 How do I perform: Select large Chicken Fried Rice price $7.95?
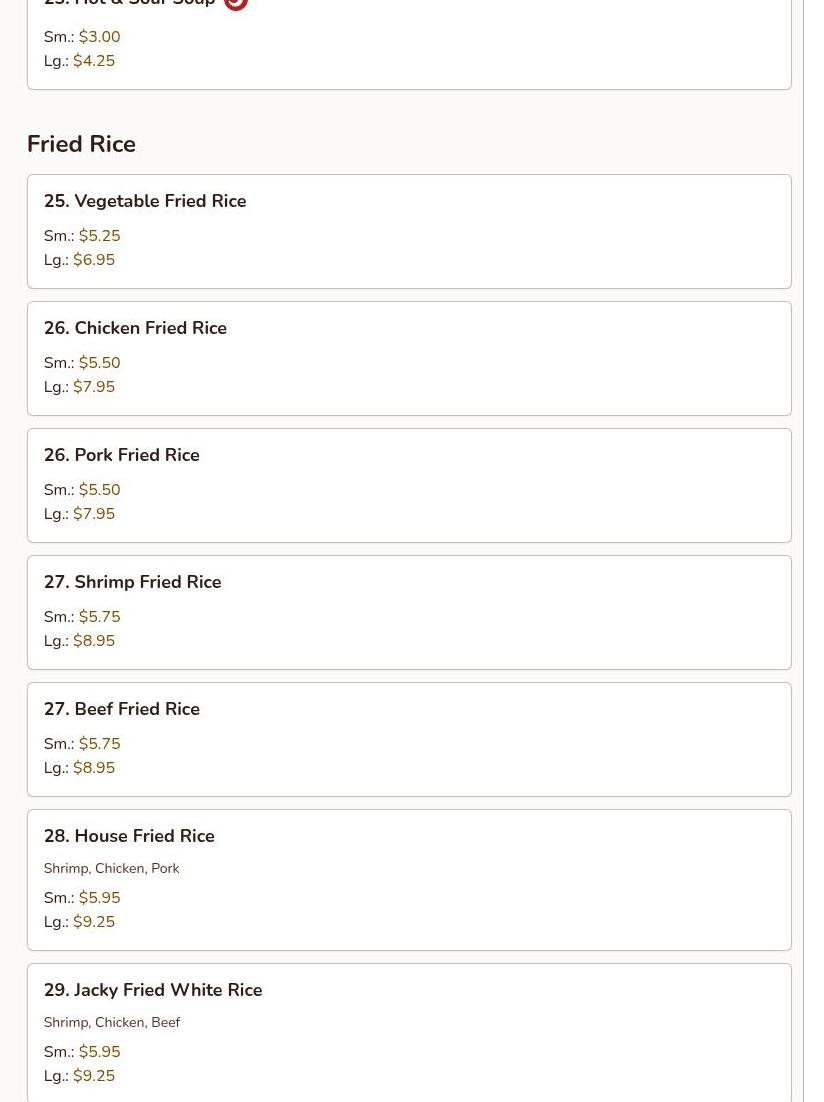tap(94, 387)
